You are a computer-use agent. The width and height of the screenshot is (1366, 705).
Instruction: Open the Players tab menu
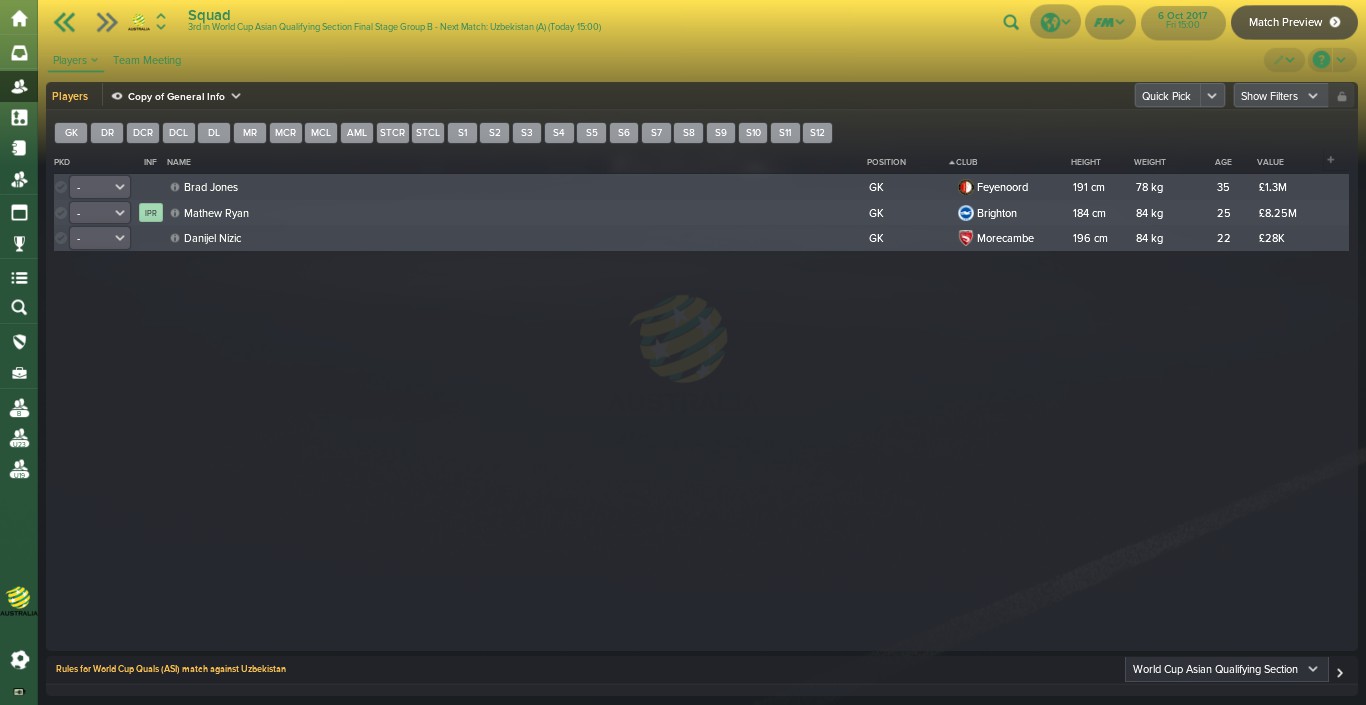click(76, 60)
